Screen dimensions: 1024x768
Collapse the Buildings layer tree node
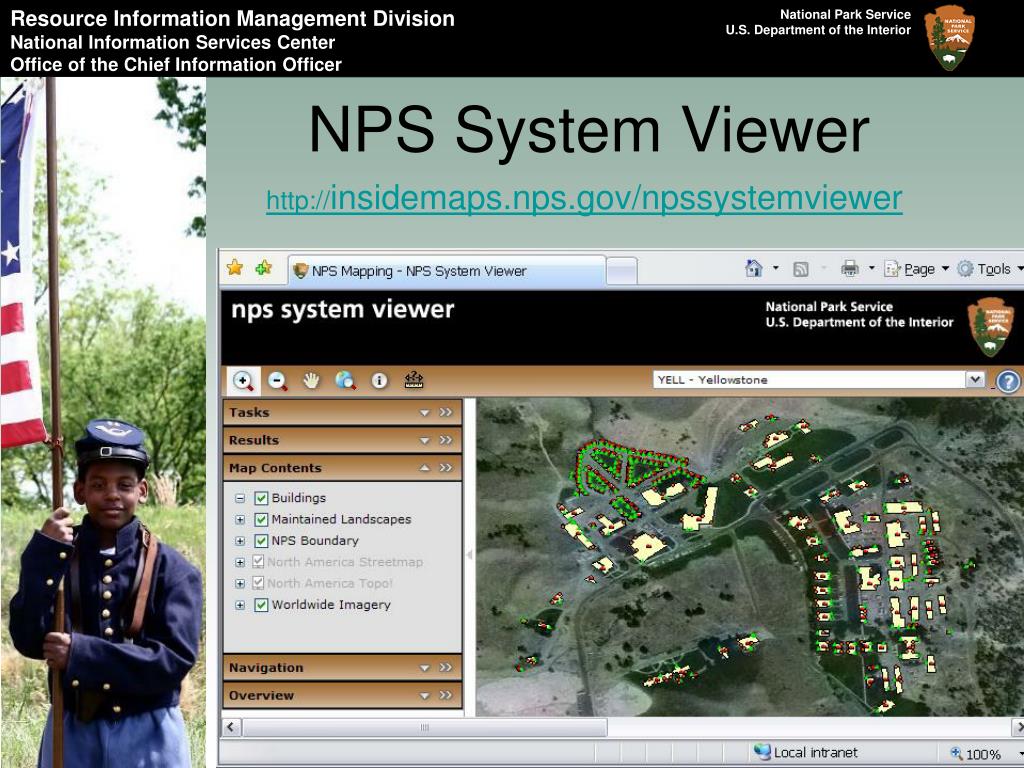240,498
